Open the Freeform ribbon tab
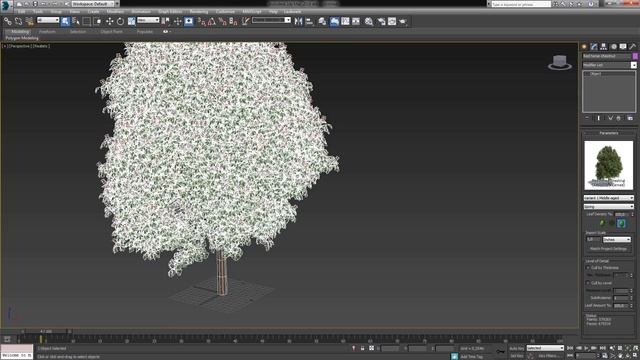 coord(47,32)
